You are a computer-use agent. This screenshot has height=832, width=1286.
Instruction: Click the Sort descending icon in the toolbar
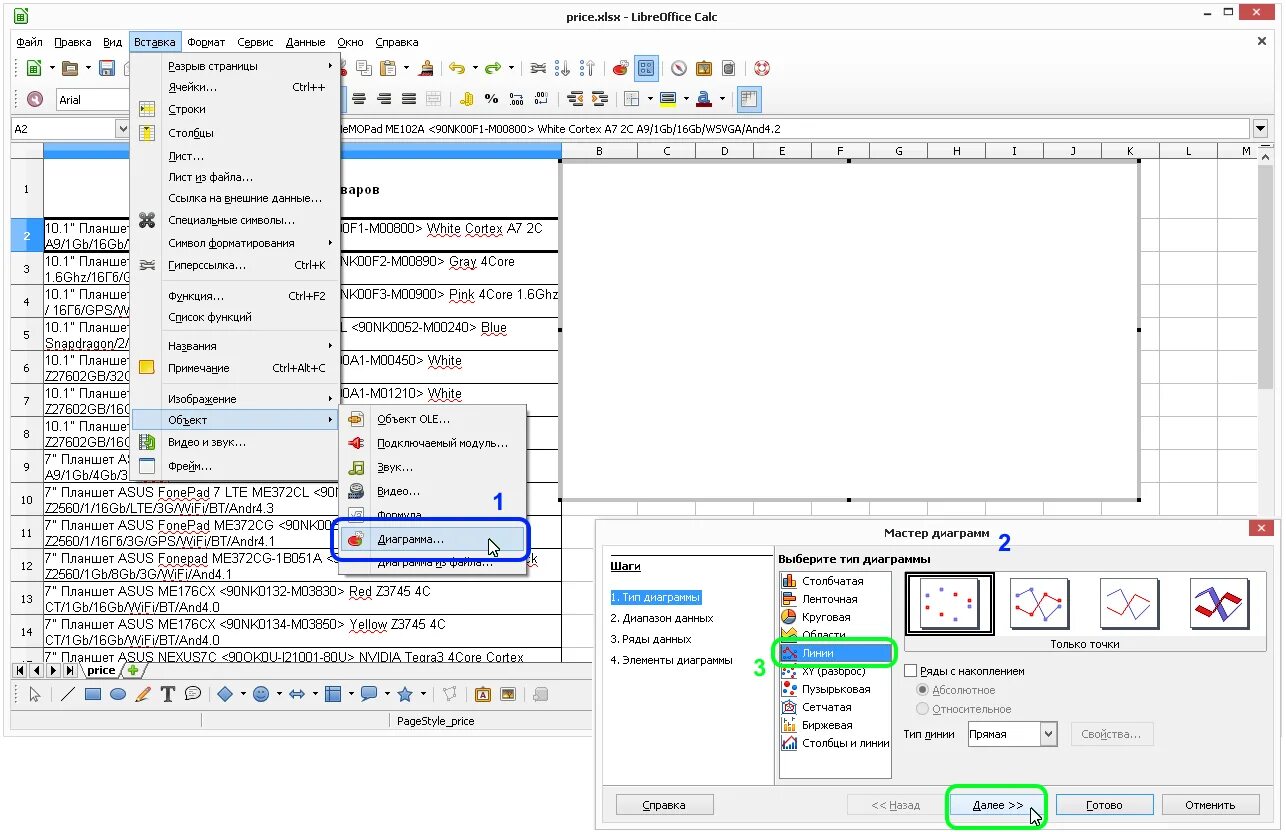point(587,68)
